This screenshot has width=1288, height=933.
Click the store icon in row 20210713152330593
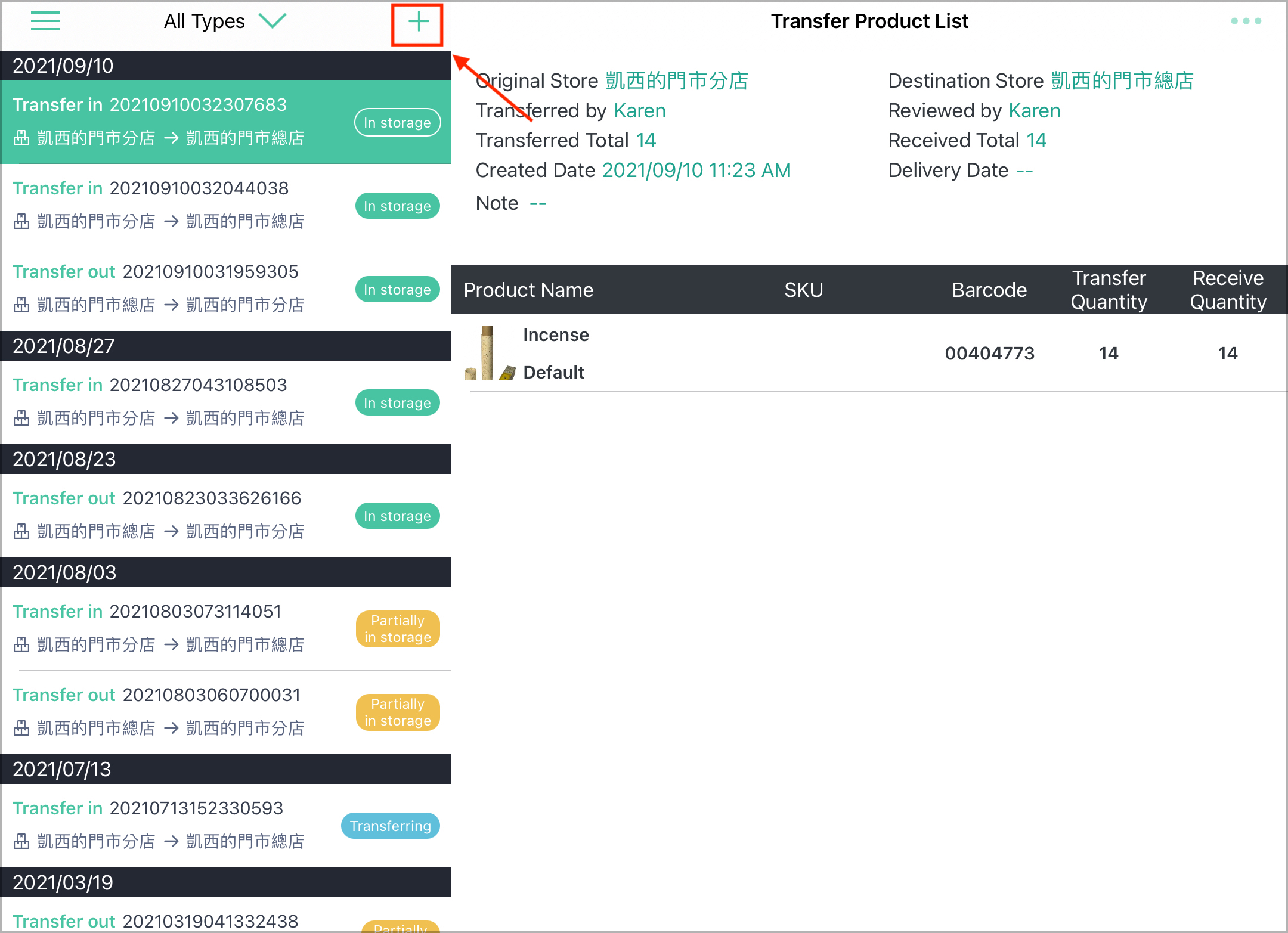[x=21, y=842]
